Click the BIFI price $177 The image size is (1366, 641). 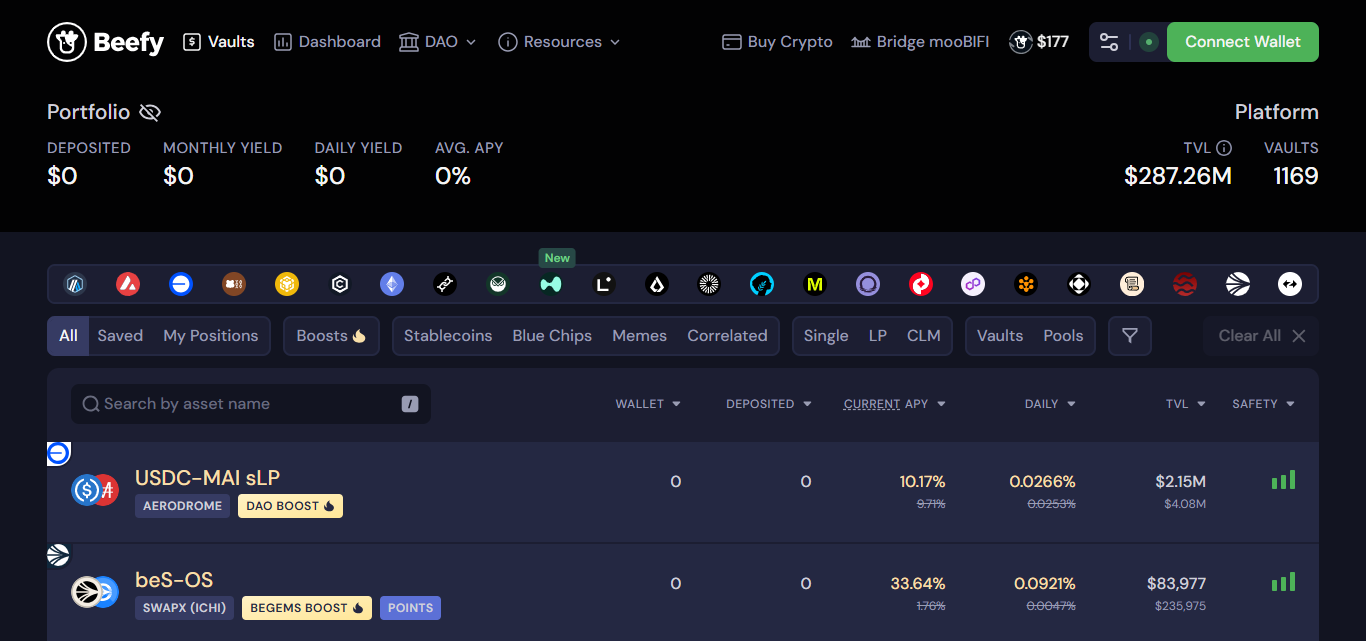[x=1039, y=42]
